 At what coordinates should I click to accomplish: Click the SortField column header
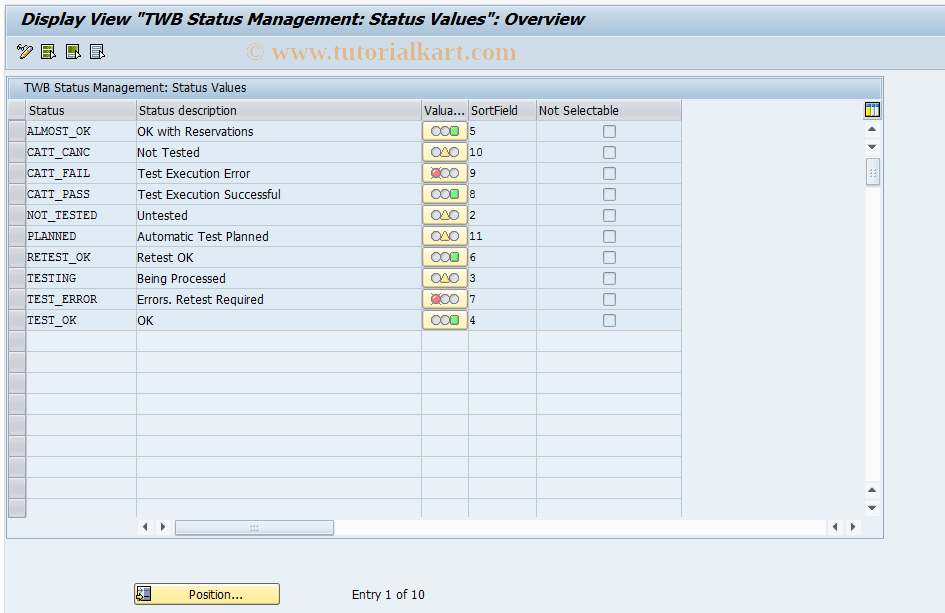tap(503, 110)
